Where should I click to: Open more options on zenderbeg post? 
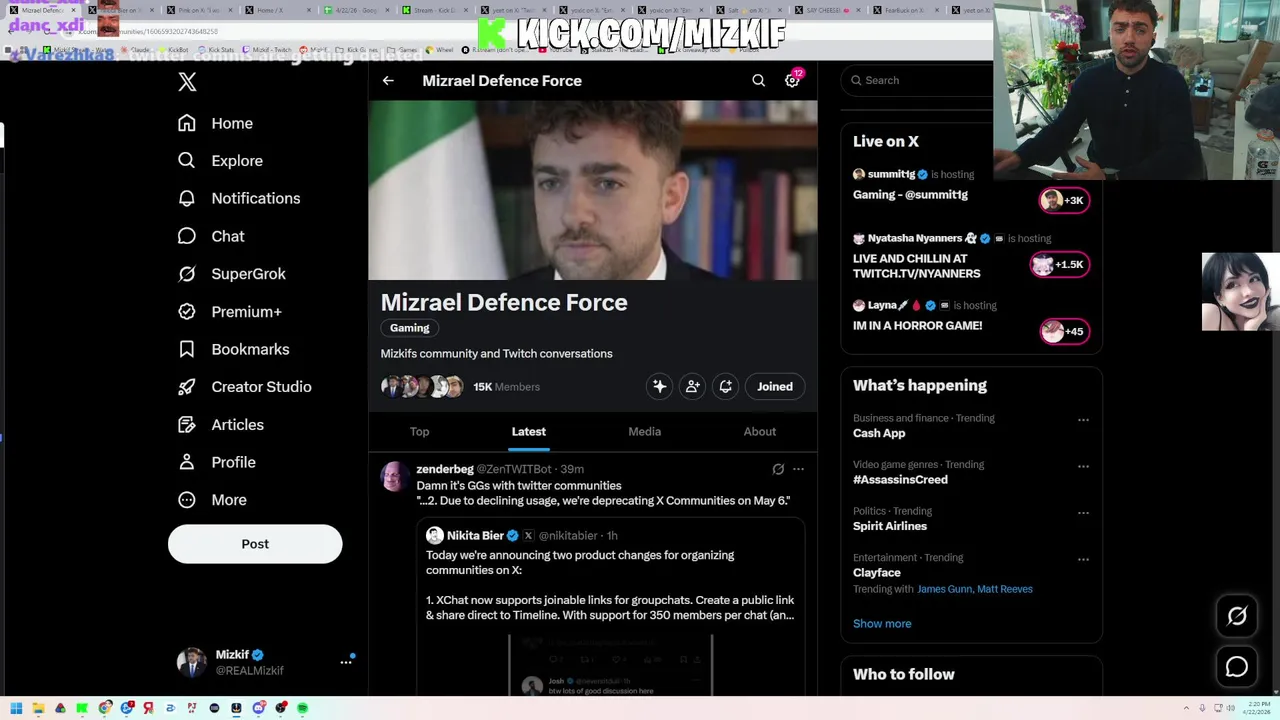(798, 469)
